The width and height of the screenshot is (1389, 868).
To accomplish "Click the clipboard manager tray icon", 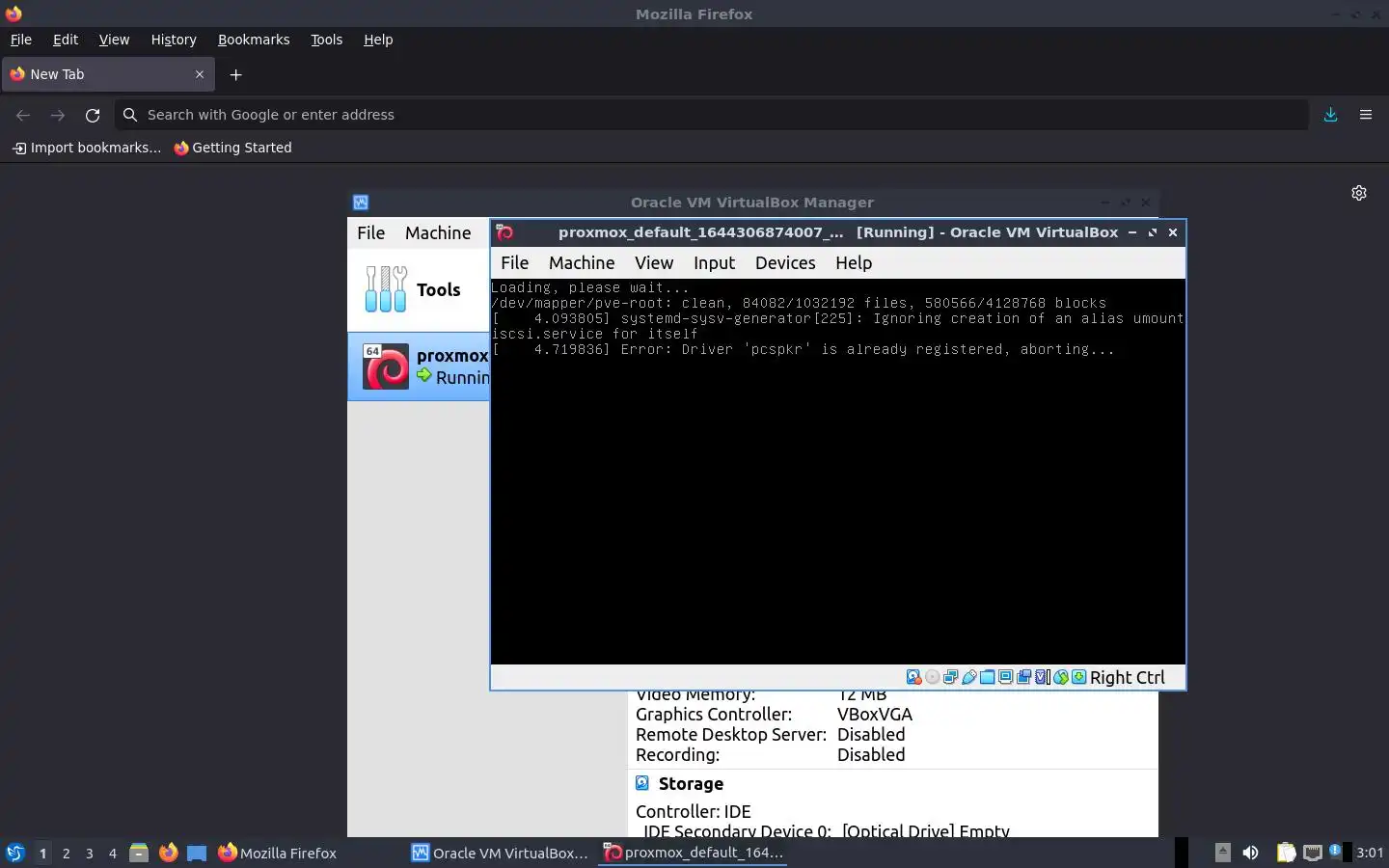I will [1286, 853].
